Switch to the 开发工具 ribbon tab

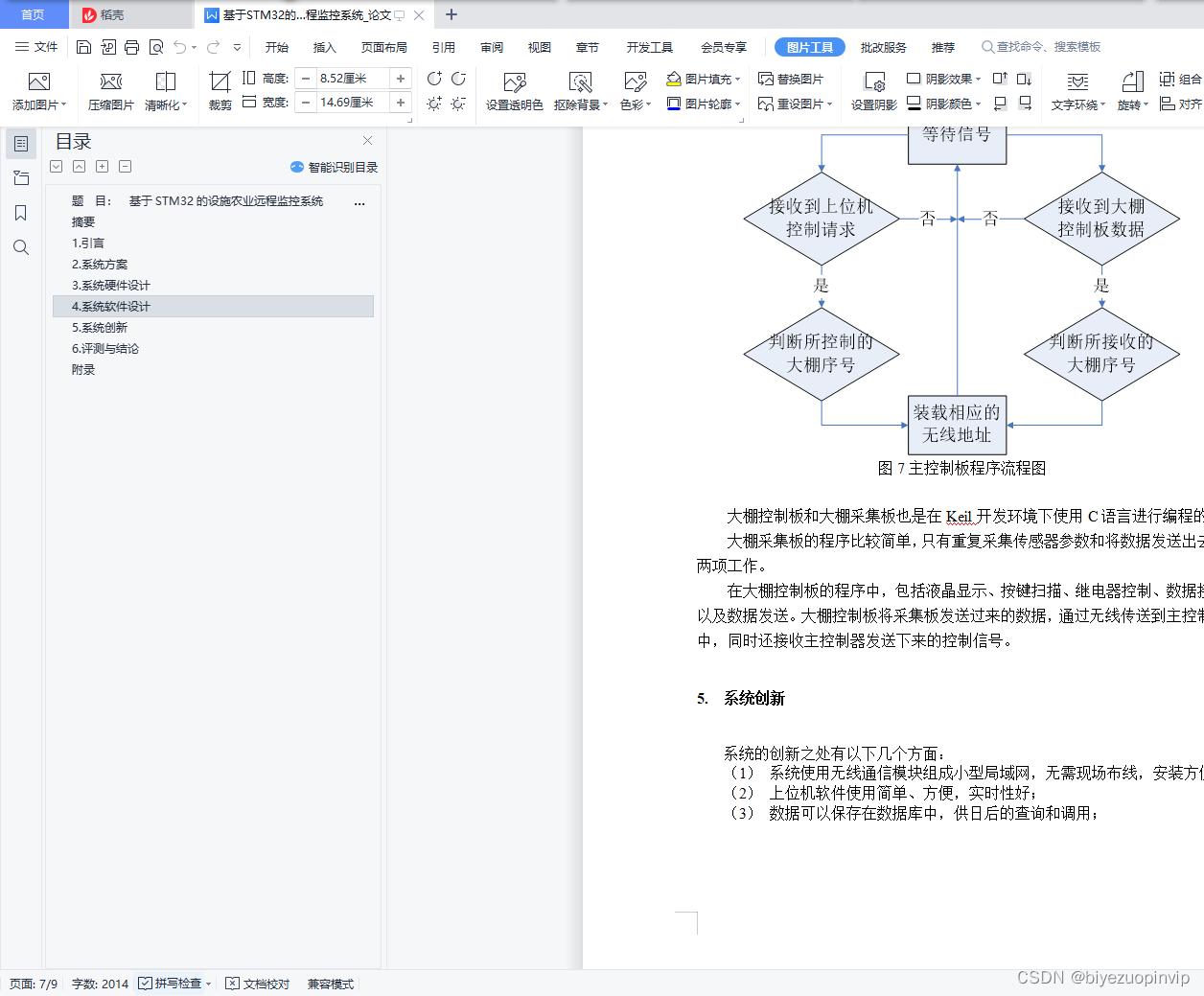coord(650,45)
